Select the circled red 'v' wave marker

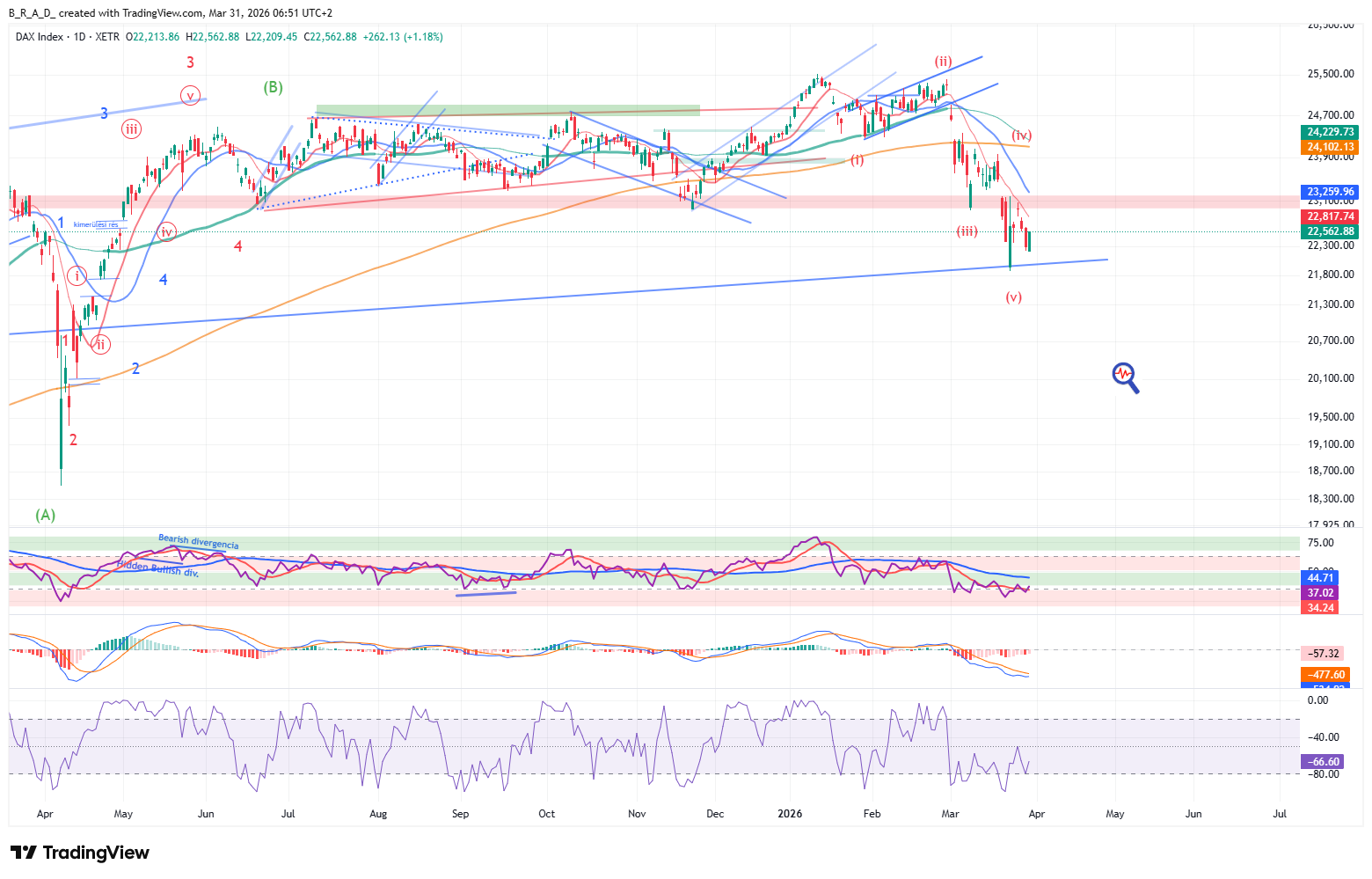pyautogui.click(x=190, y=95)
